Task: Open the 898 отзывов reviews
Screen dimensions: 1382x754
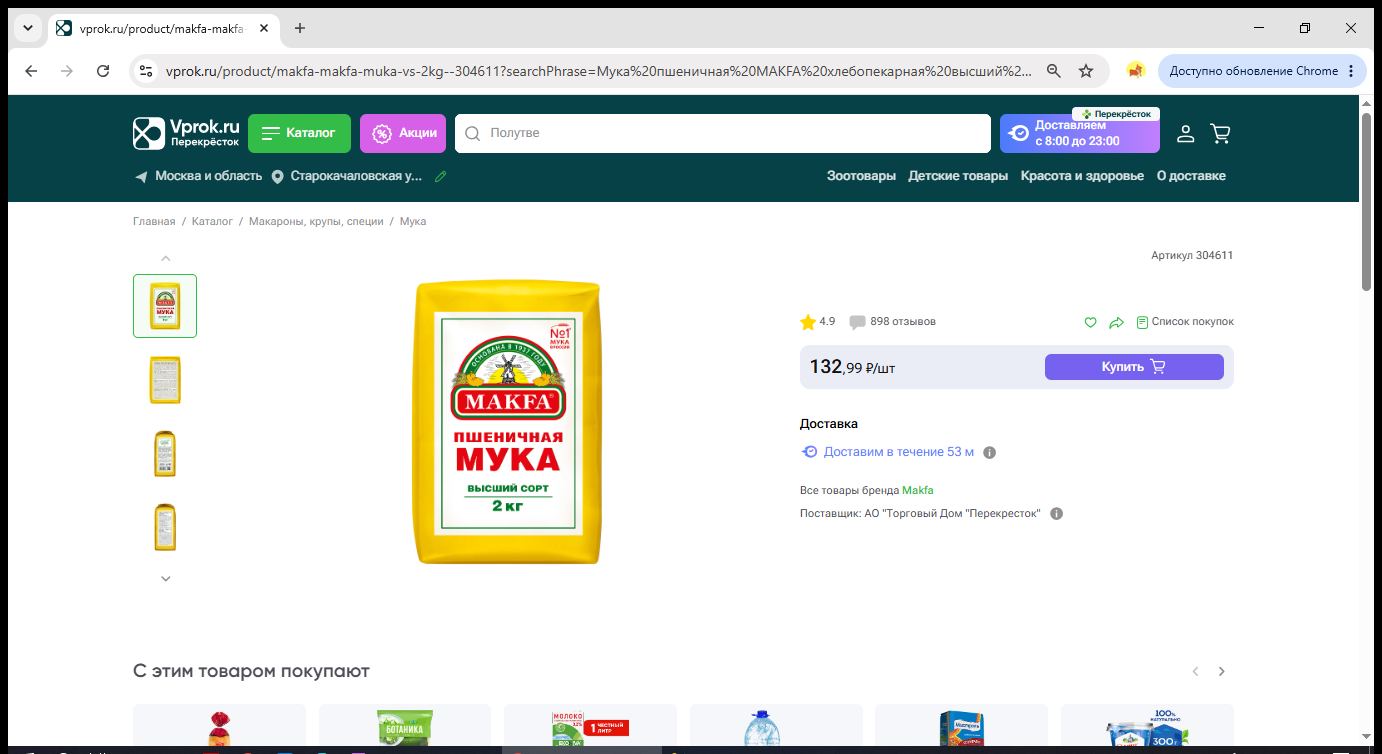Action: click(x=893, y=322)
